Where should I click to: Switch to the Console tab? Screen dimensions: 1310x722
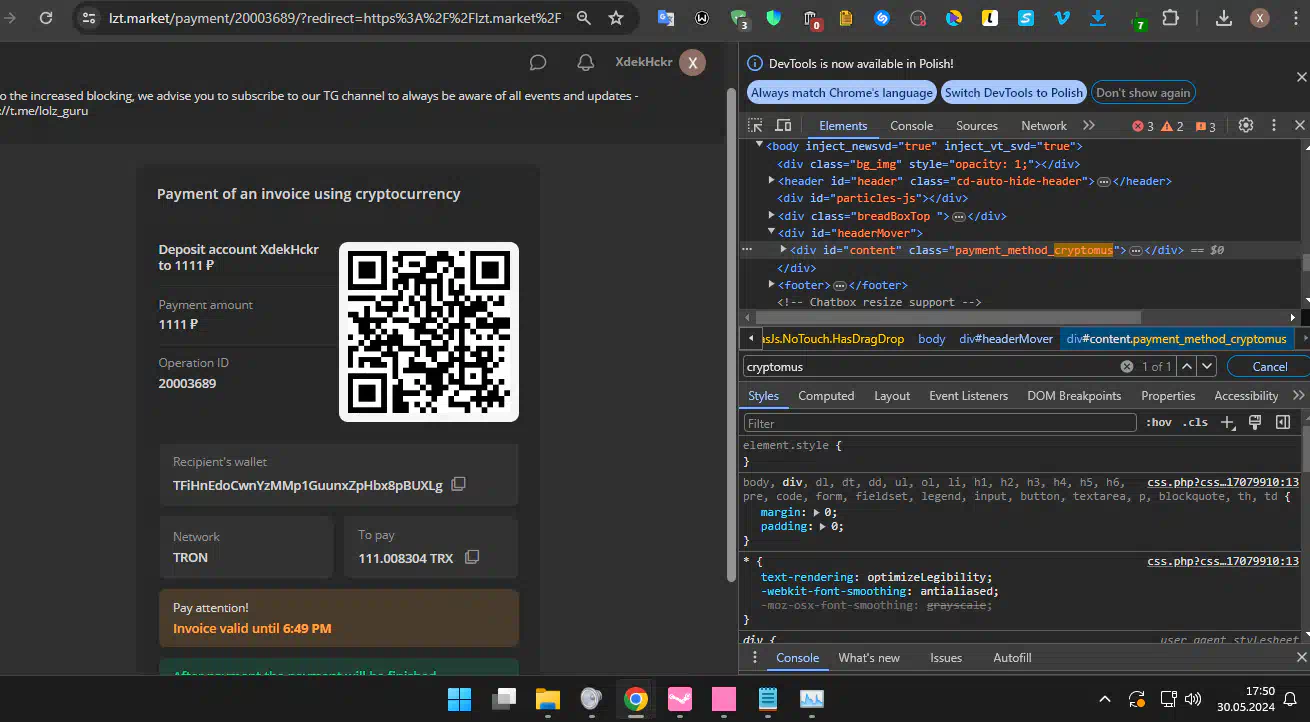[911, 126]
